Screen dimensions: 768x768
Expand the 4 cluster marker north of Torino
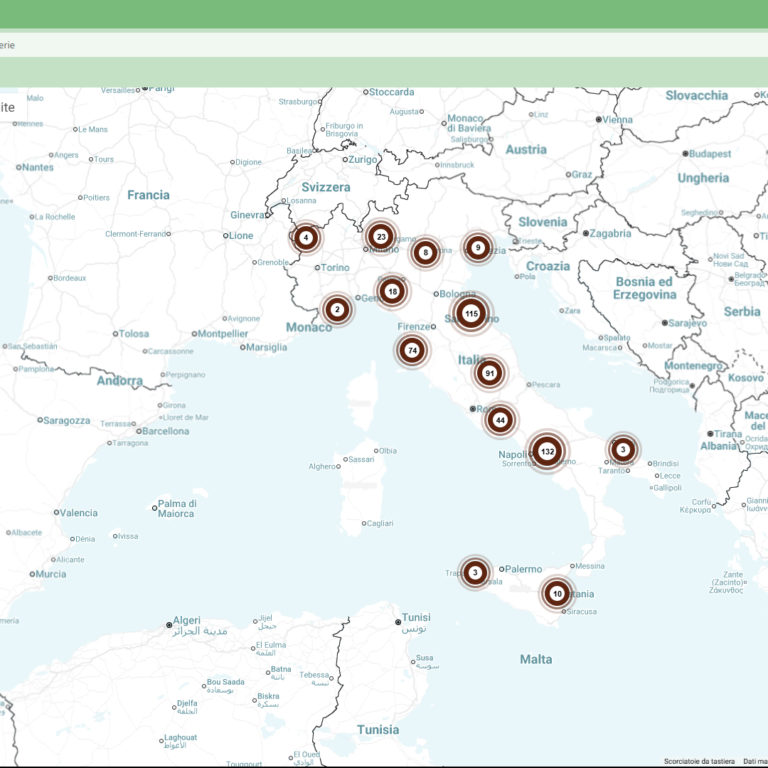point(305,238)
